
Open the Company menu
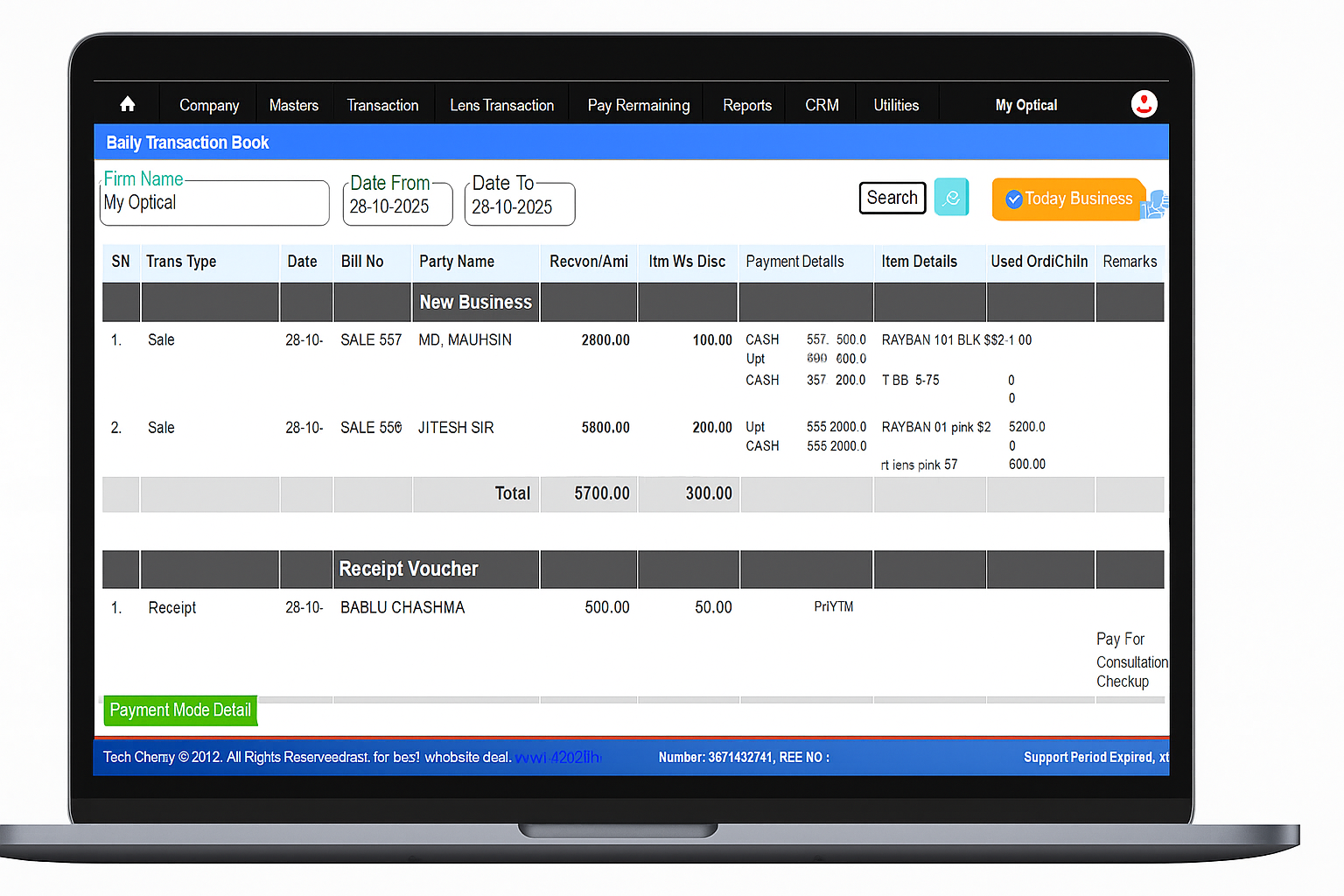tap(208, 104)
